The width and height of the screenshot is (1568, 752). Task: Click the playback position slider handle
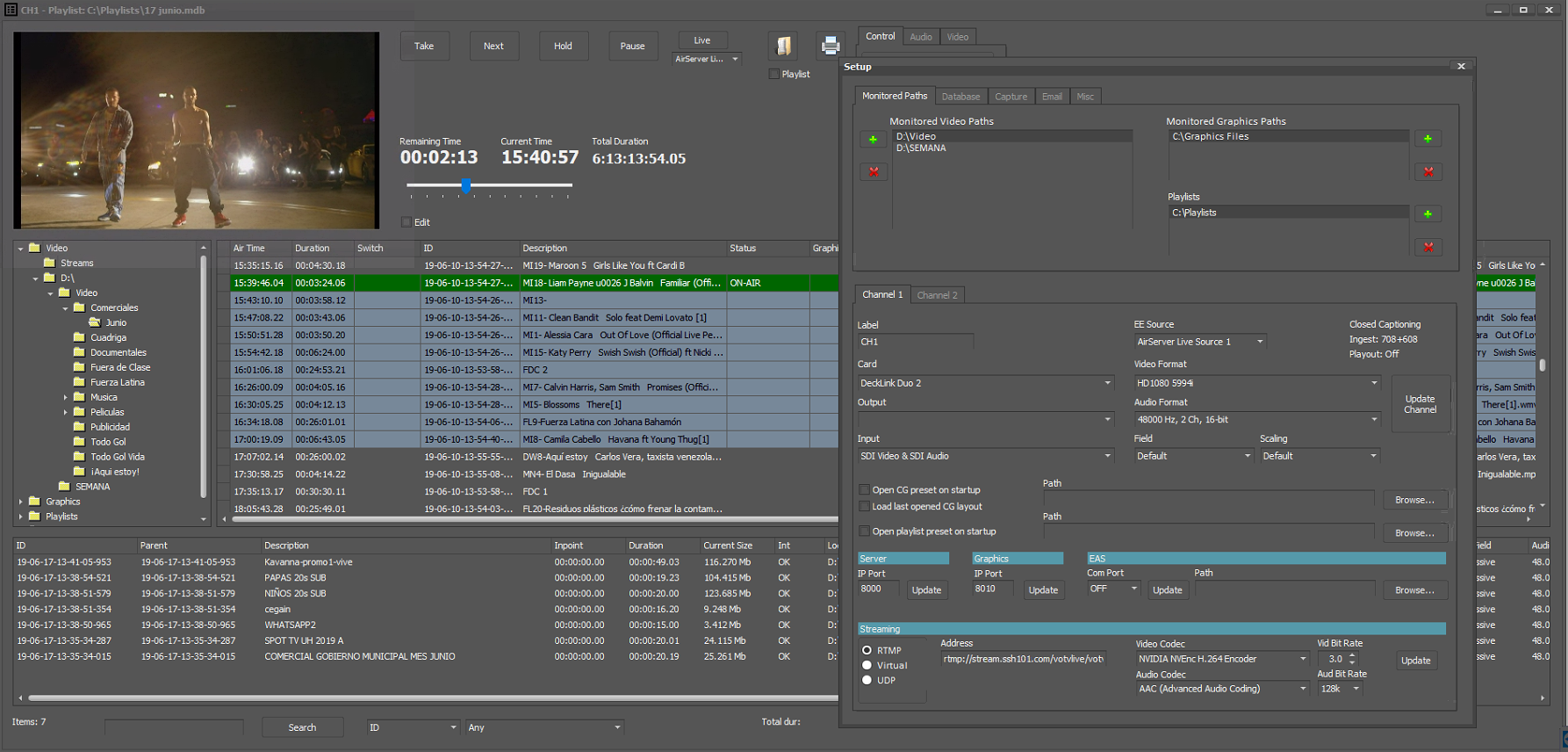point(466,185)
